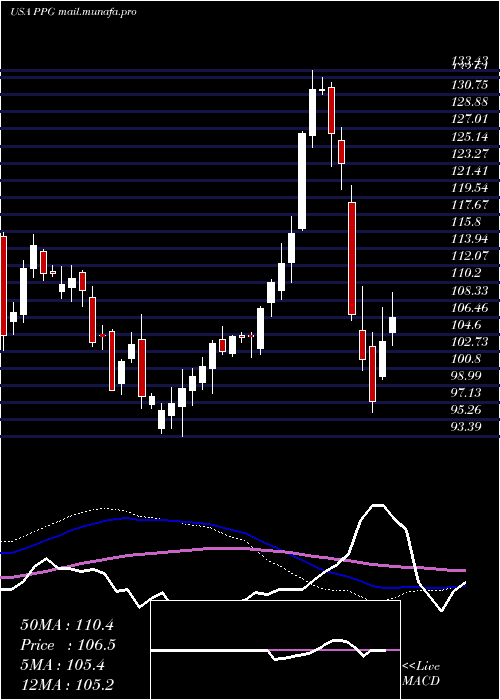Screen dimensions: 500x700
Task: Click the 50MA : 110.4 readout
Action: pos(67,625)
